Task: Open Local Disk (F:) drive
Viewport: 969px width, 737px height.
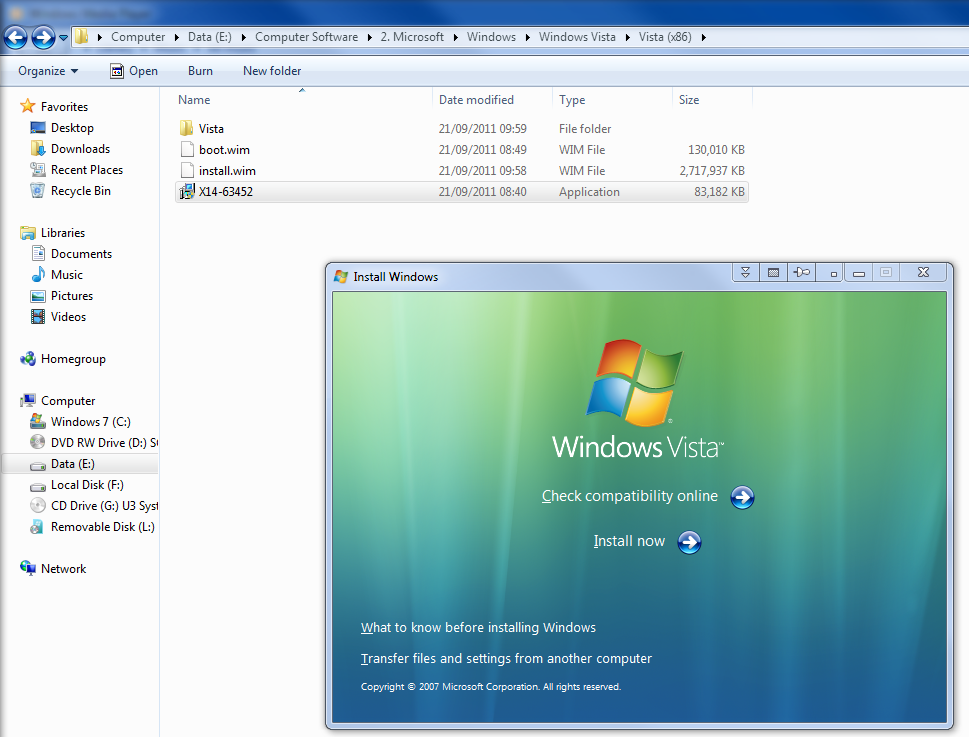Action: (87, 485)
